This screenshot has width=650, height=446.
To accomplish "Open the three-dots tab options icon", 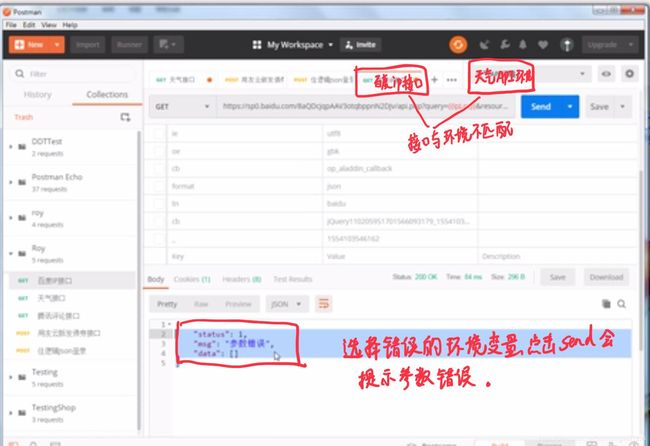I will [452, 80].
